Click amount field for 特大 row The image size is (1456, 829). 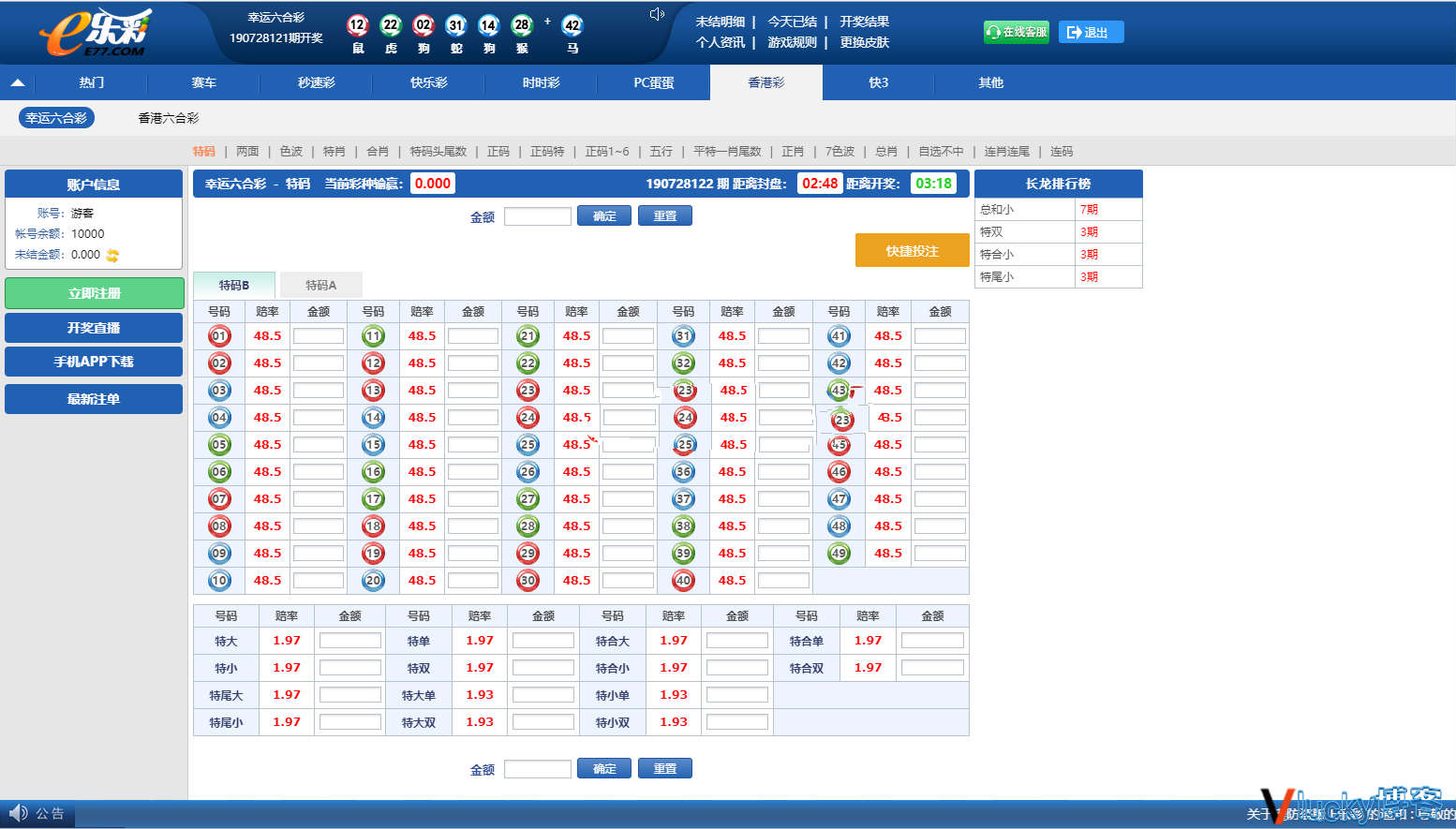[x=350, y=641]
